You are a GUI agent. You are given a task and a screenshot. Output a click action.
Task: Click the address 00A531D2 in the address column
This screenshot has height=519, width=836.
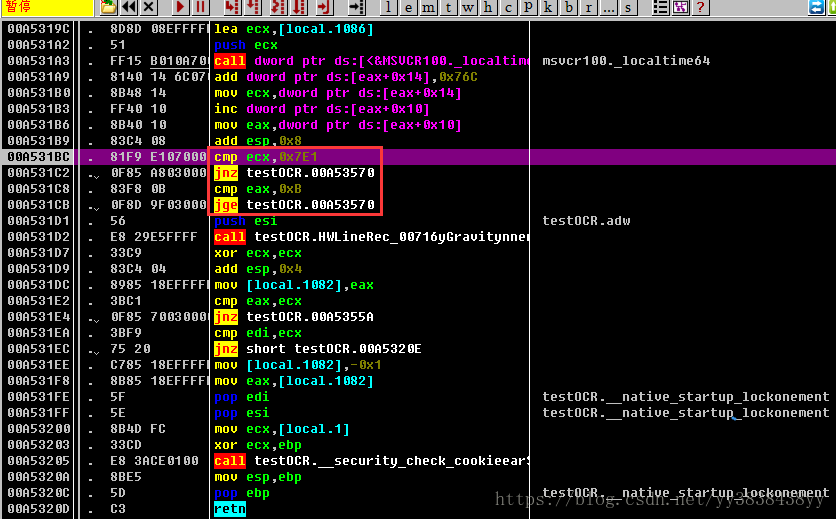38,237
